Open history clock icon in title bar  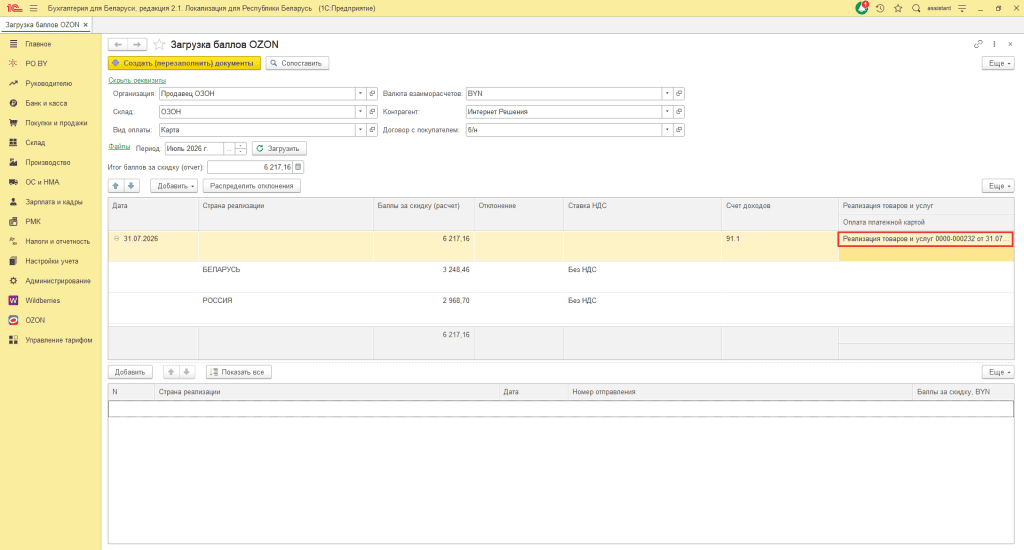click(x=880, y=8)
